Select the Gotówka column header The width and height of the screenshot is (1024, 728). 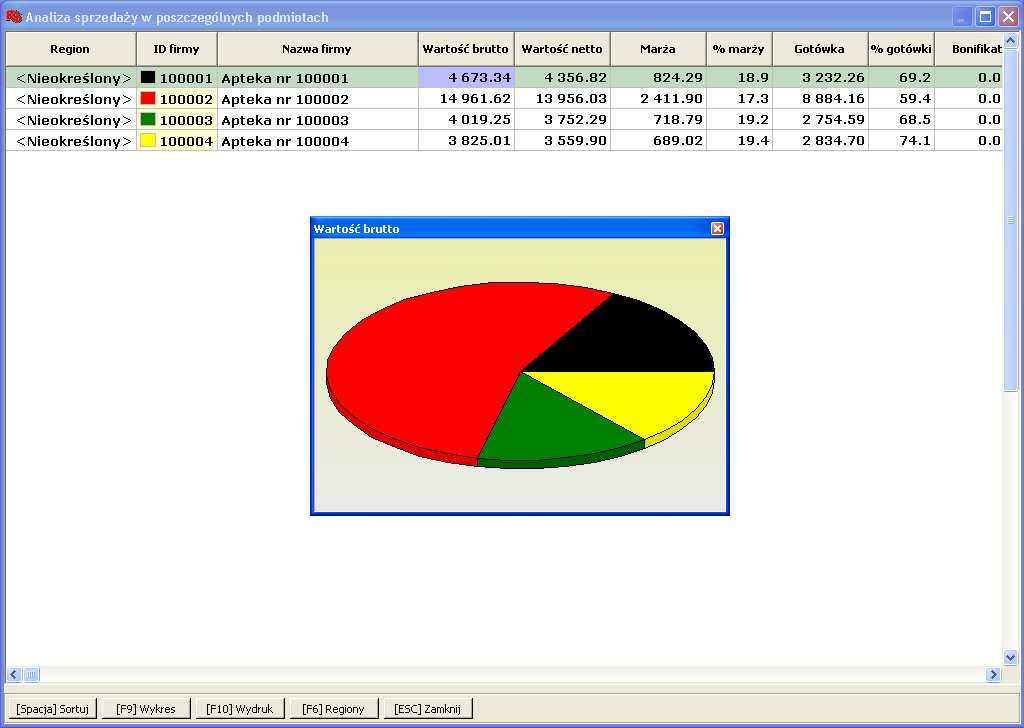point(819,49)
